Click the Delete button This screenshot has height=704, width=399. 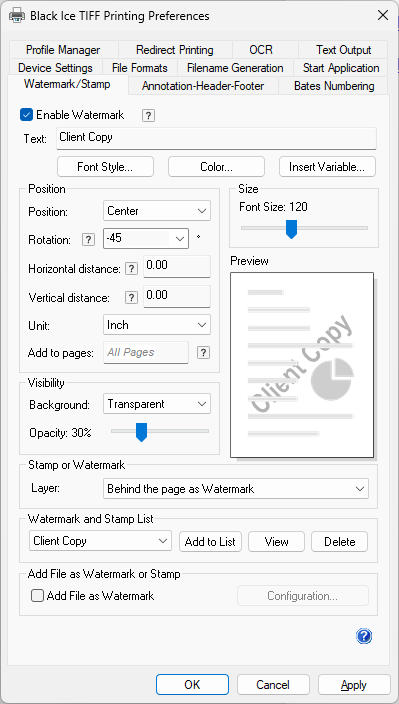click(339, 541)
